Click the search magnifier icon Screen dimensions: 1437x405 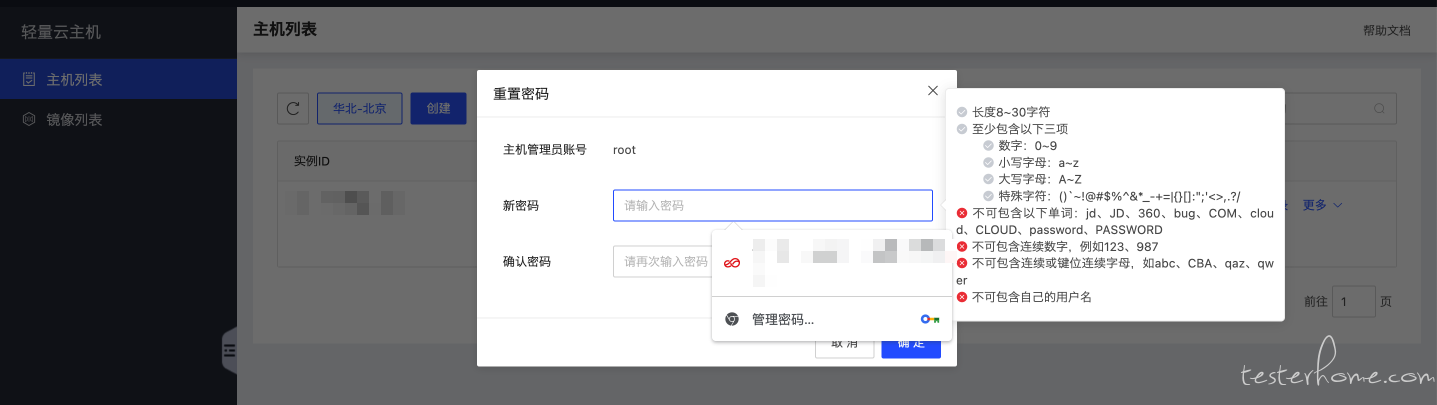(x=1379, y=108)
